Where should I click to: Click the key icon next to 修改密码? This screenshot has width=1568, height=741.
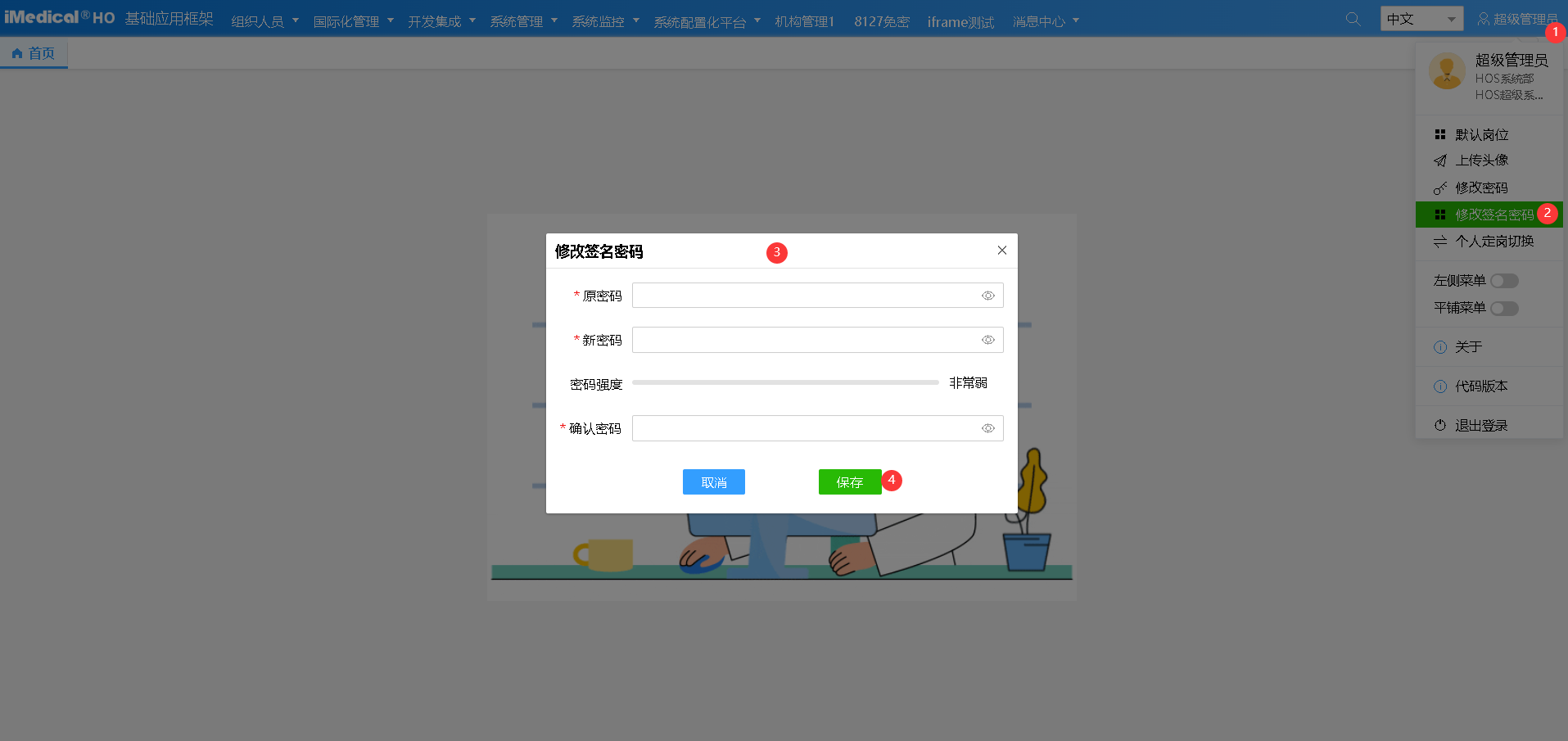click(x=1440, y=188)
